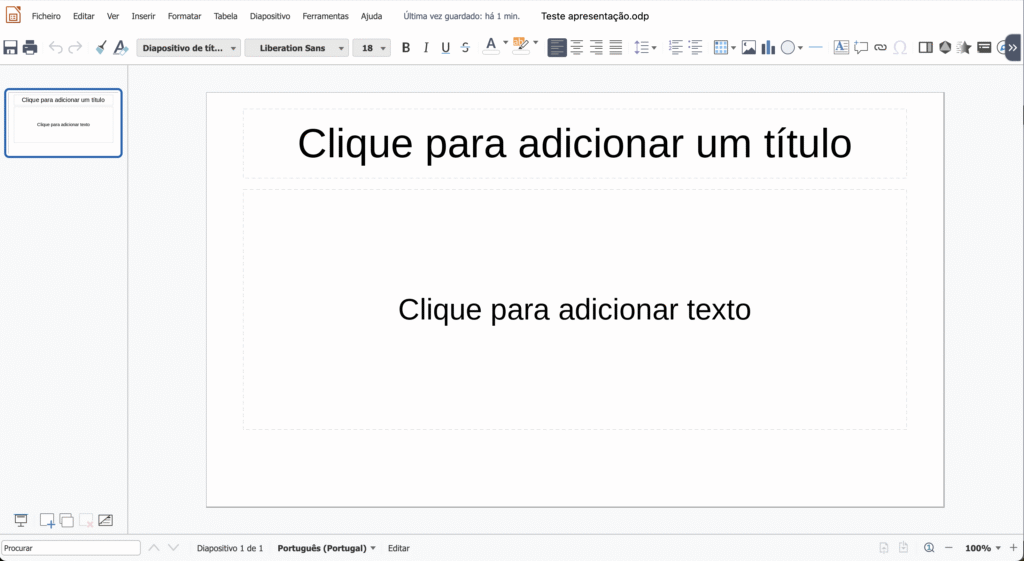Open the Ferramentas menu

325,16
